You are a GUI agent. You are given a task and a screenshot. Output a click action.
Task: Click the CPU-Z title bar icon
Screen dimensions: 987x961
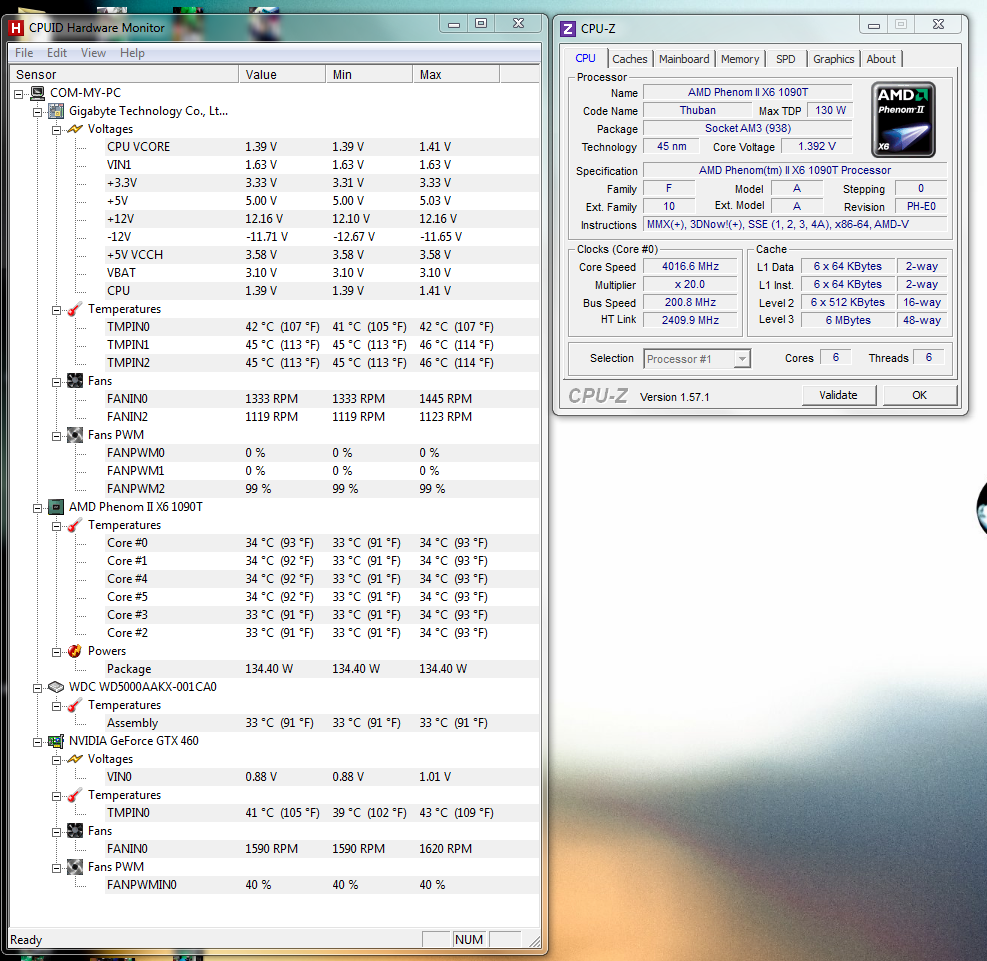pos(568,29)
